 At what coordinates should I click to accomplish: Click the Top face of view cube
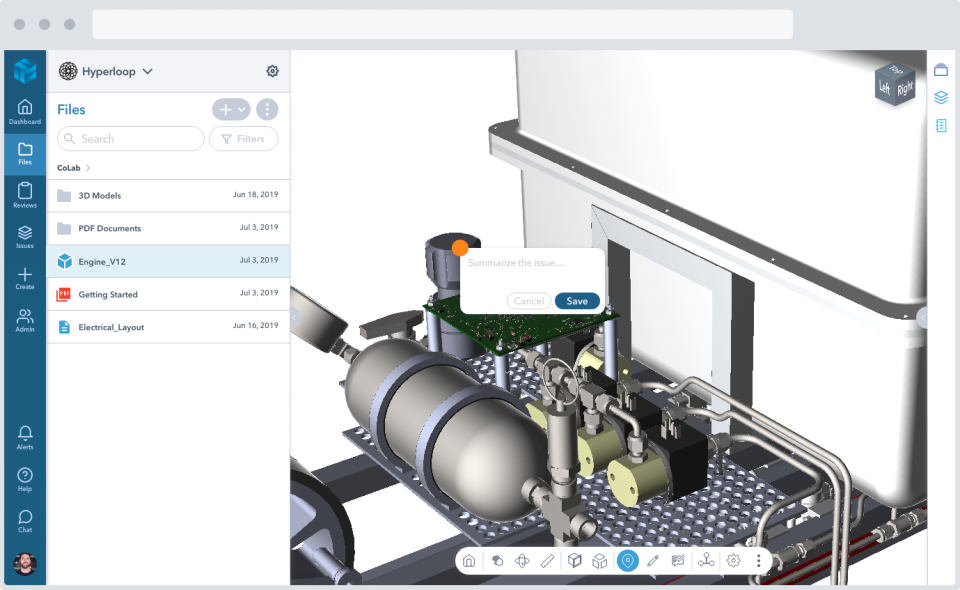pos(896,69)
